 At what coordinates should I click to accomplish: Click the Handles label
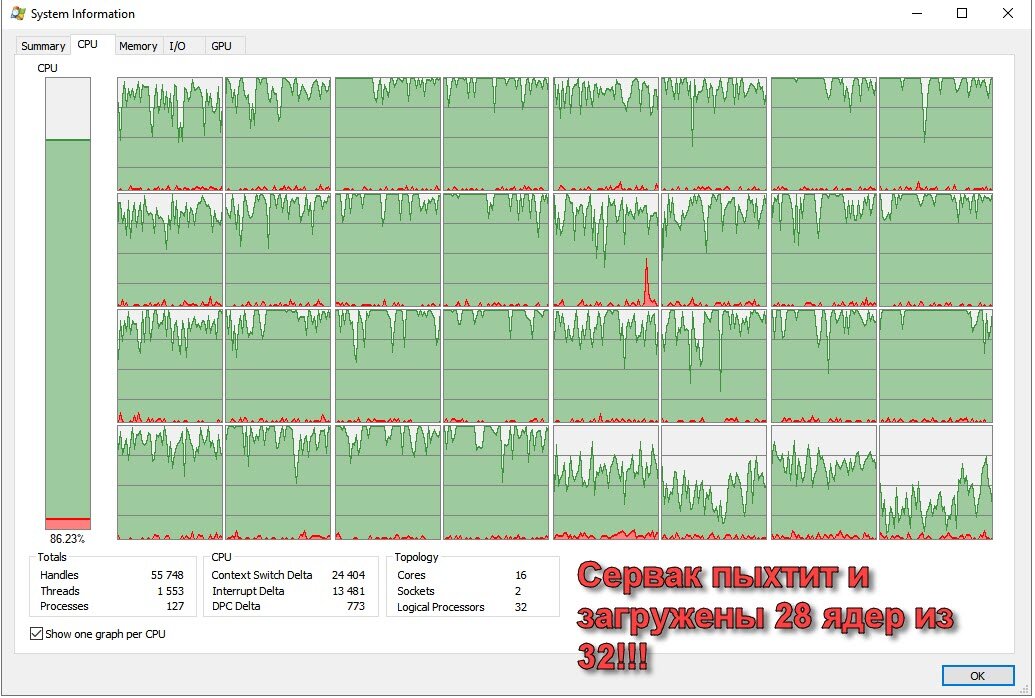(59, 575)
